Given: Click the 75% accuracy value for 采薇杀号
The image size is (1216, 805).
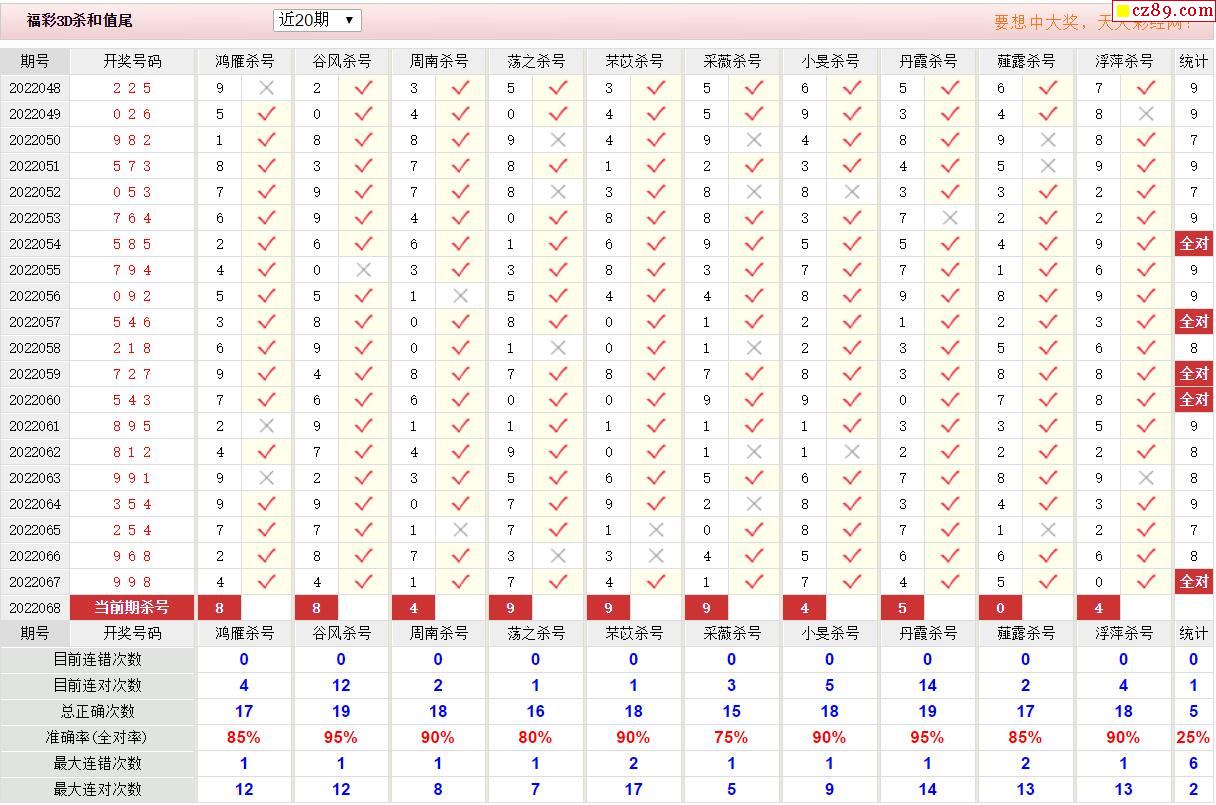Looking at the screenshot, I should pos(731,738).
